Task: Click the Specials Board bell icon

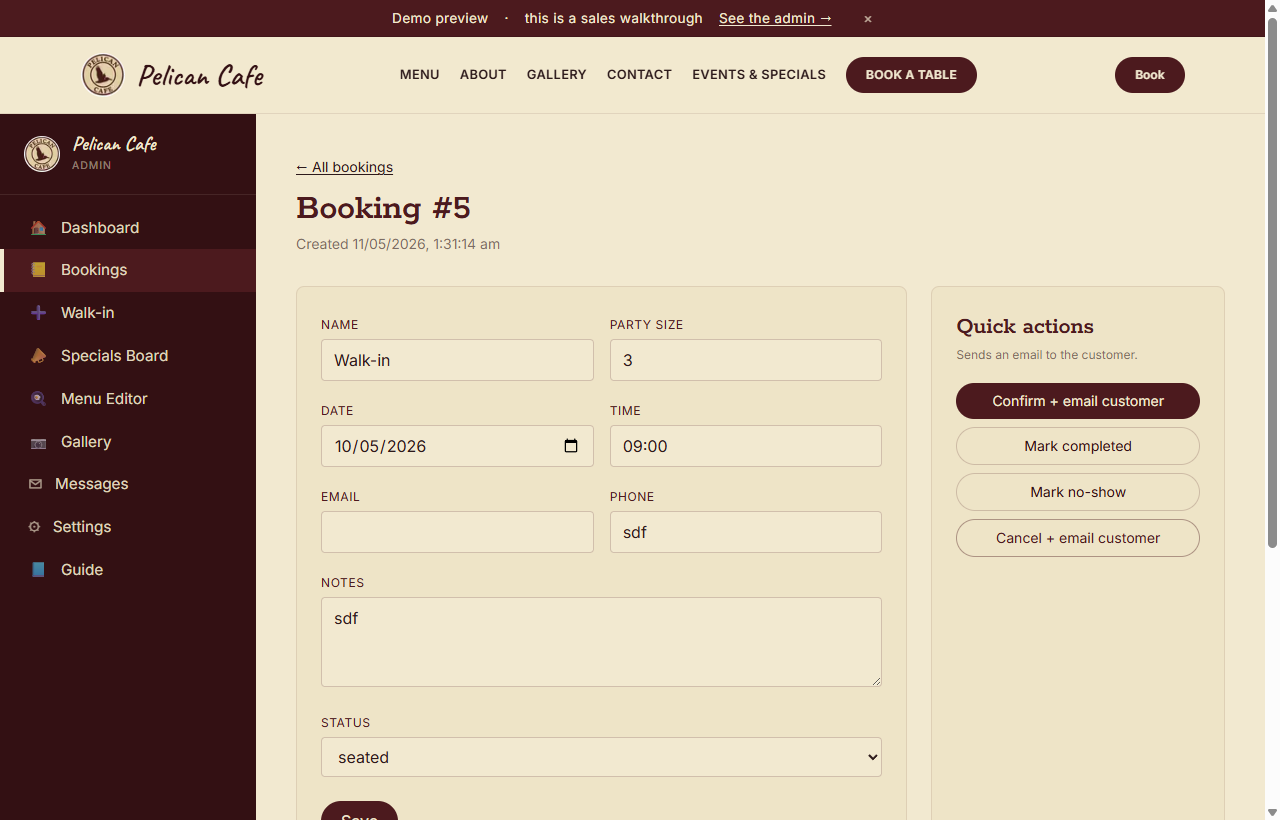Action: pyautogui.click(x=38, y=356)
